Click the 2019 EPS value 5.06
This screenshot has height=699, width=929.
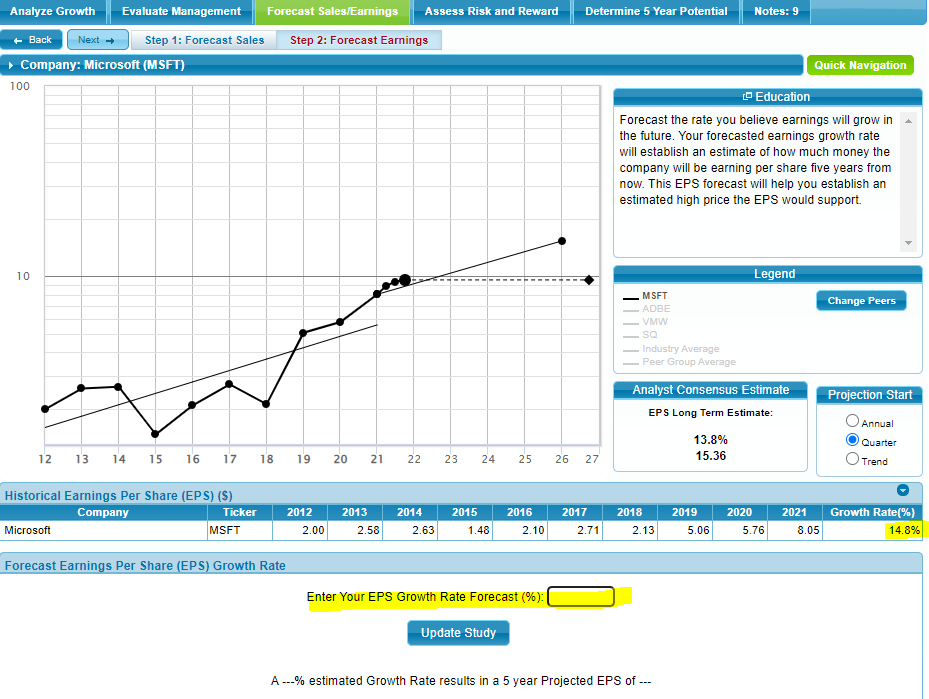pos(684,530)
